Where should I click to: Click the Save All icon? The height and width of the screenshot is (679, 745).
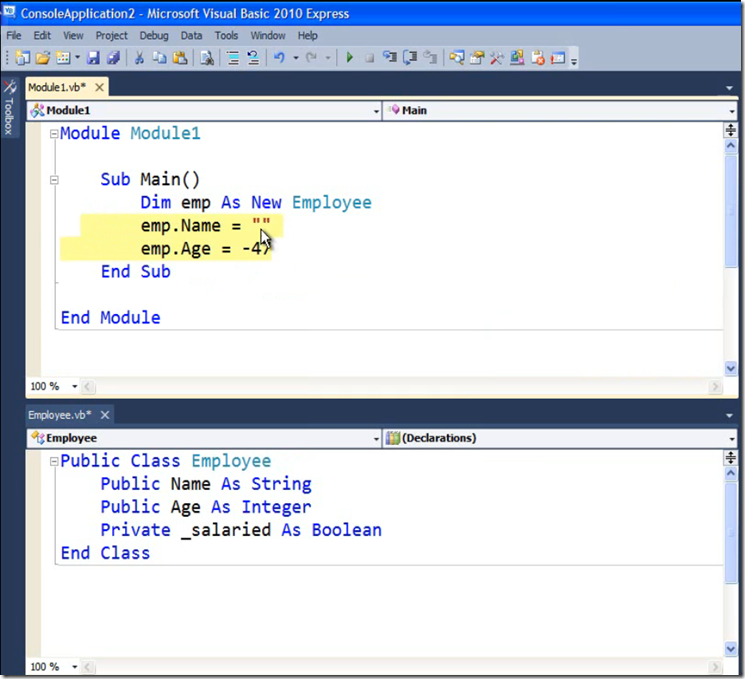(113, 58)
